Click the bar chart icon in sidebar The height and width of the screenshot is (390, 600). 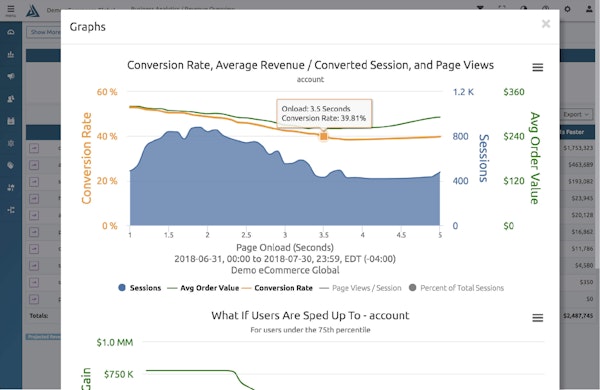11,54
